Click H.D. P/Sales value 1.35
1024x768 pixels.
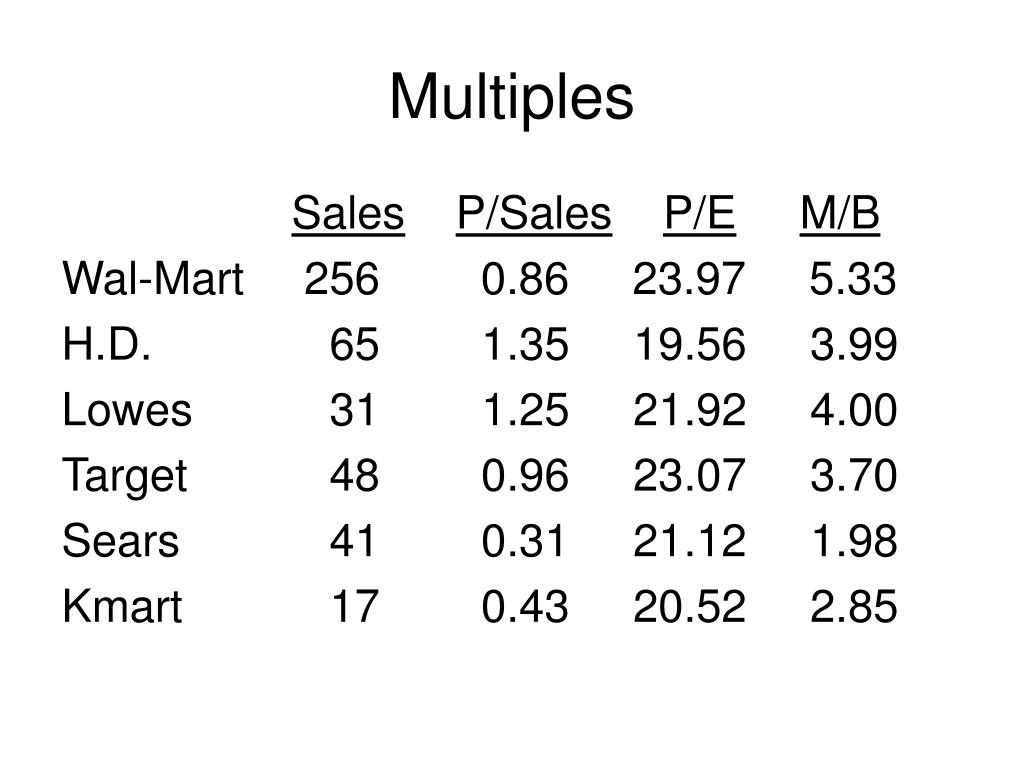525,344
